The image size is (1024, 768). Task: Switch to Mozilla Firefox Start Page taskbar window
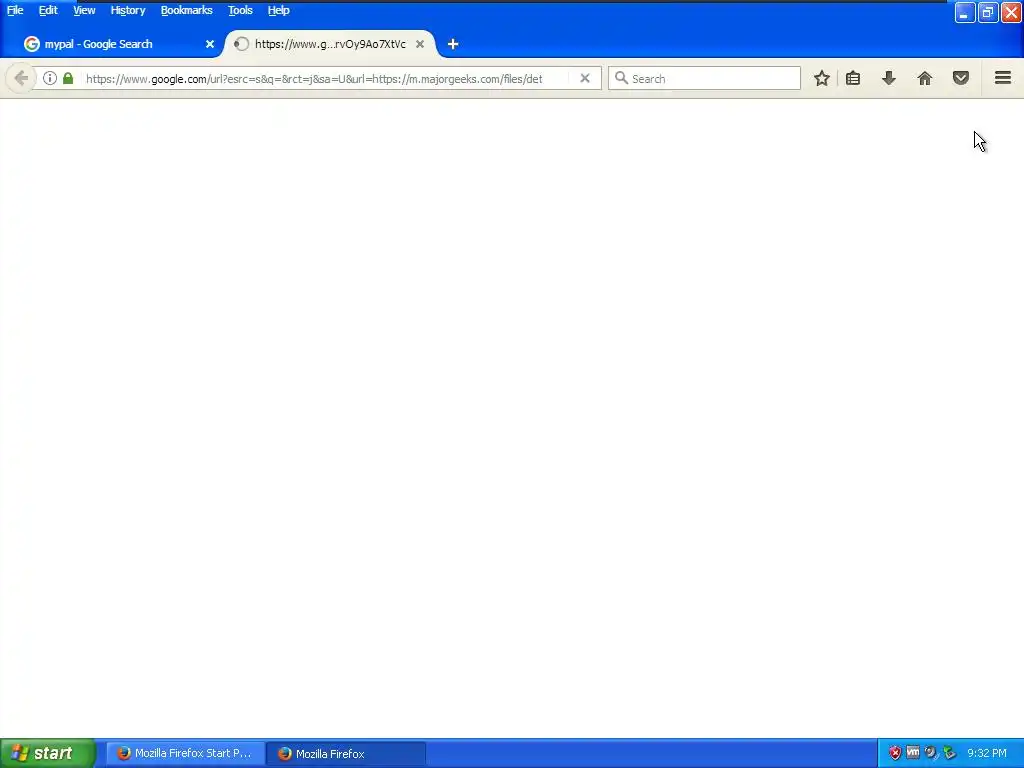click(185, 754)
